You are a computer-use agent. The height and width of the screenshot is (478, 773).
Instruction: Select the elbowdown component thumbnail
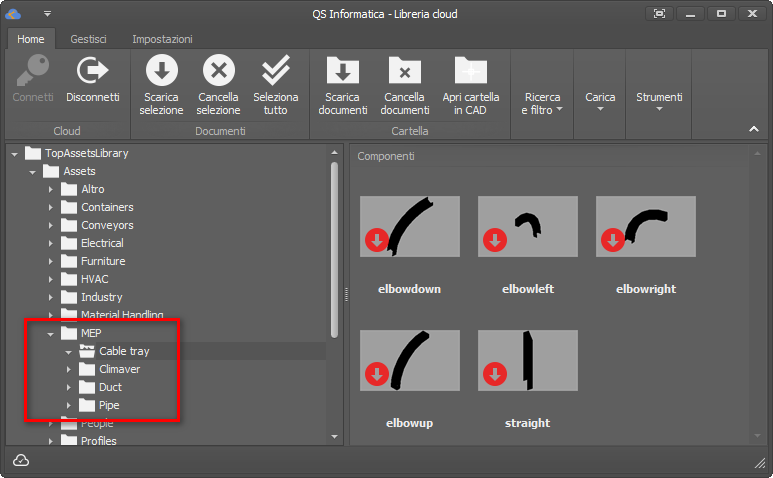click(410, 226)
